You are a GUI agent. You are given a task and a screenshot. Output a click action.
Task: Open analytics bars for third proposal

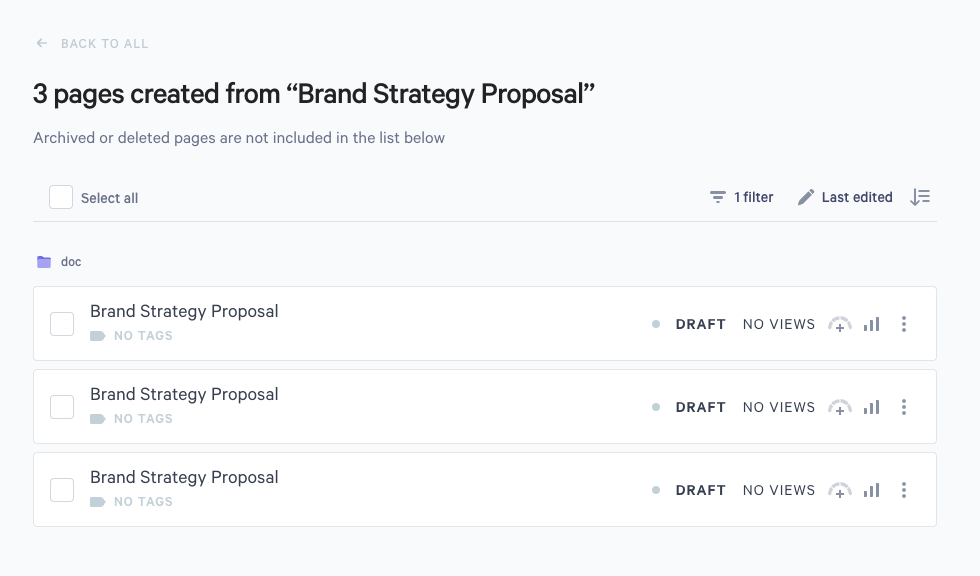coord(871,490)
